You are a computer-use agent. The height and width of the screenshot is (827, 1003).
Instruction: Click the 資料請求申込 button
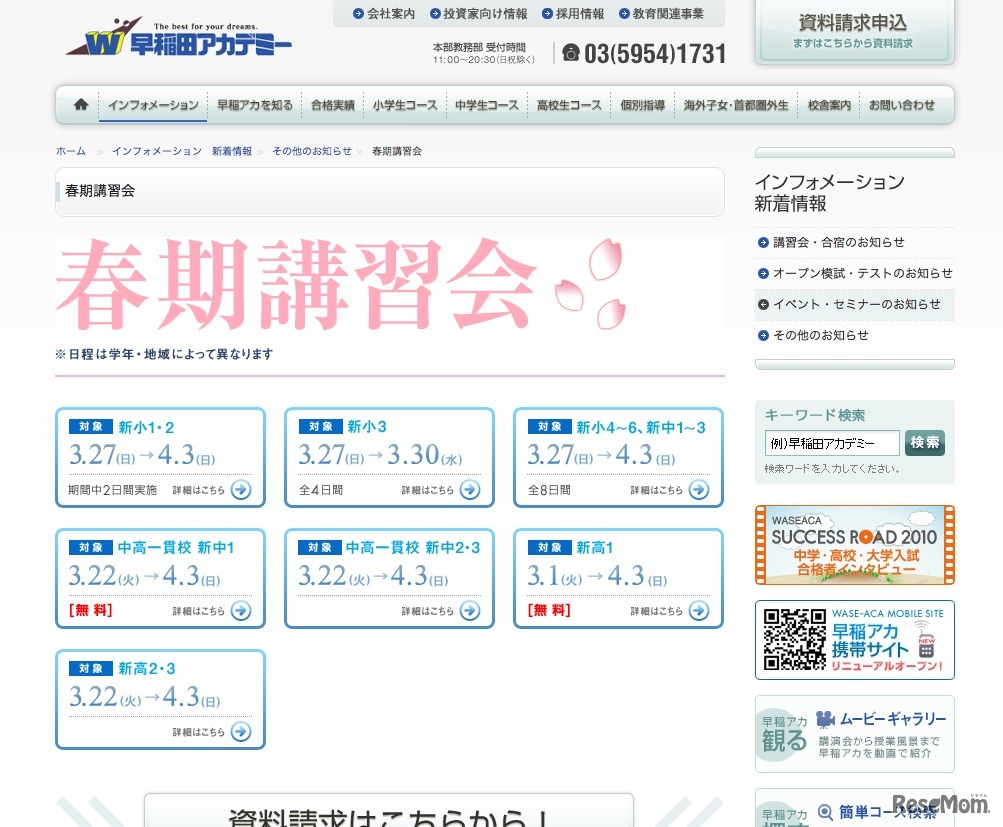pyautogui.click(x=854, y=31)
